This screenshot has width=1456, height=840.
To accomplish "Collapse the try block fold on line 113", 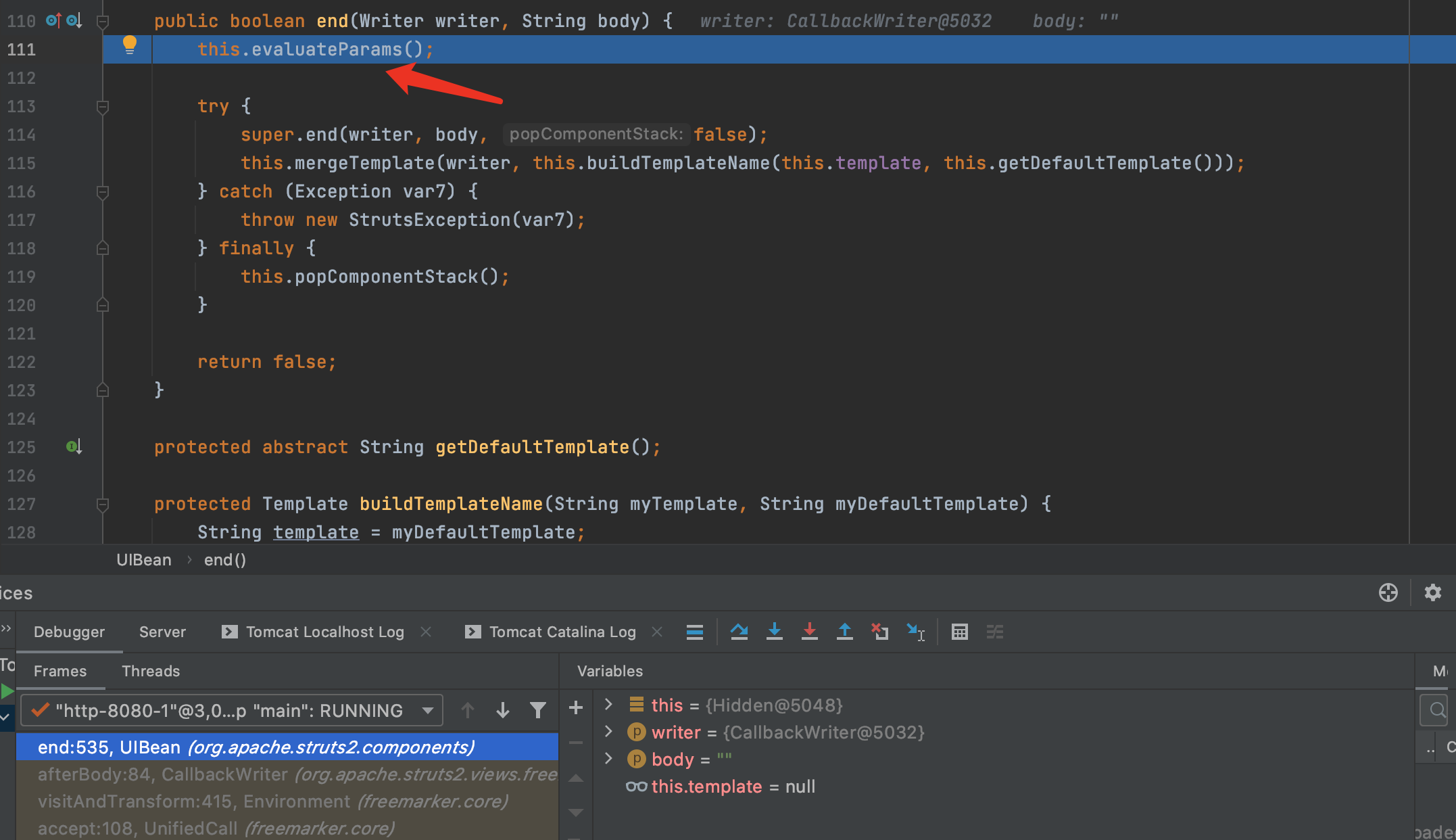I will (103, 107).
